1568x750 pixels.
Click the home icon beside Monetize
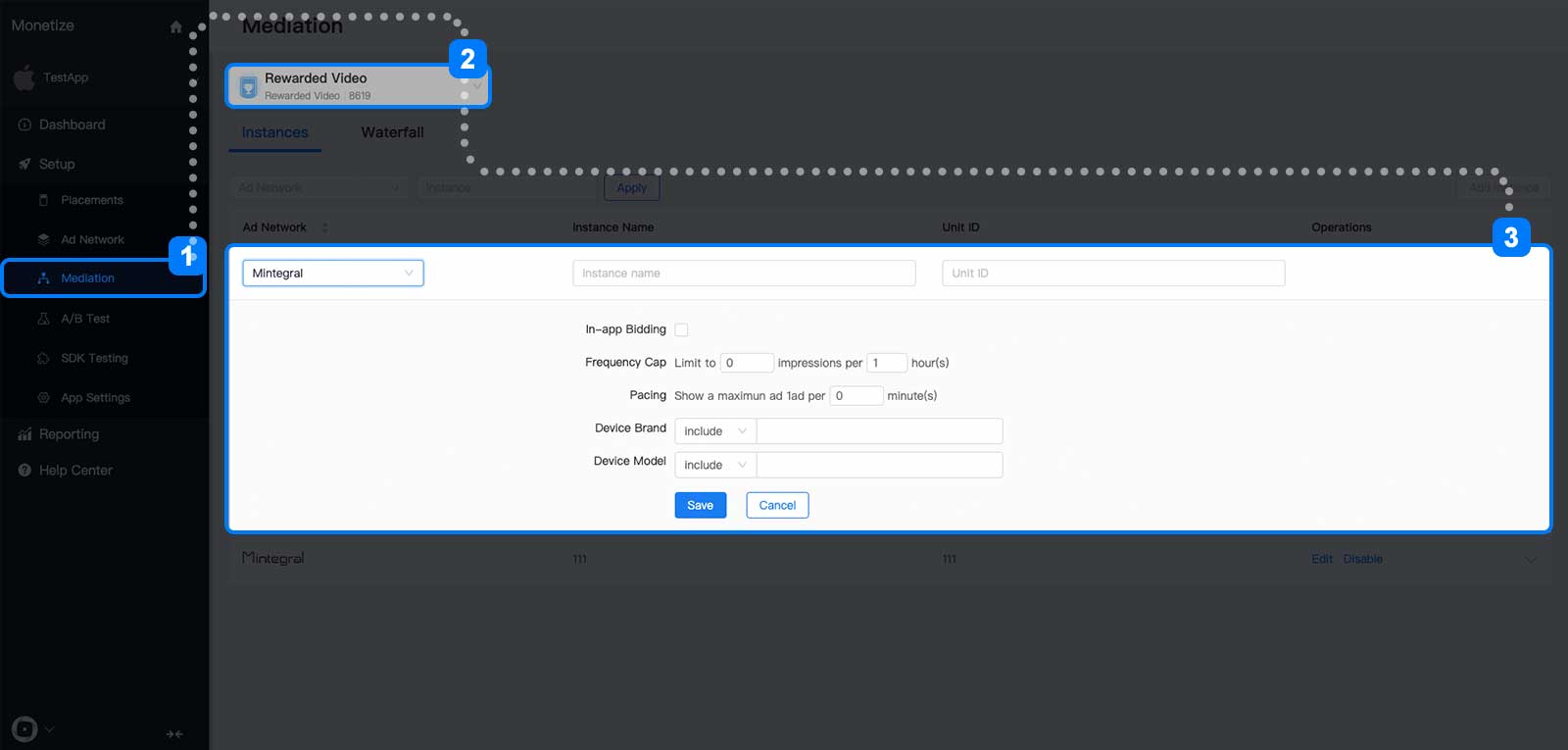[x=175, y=26]
